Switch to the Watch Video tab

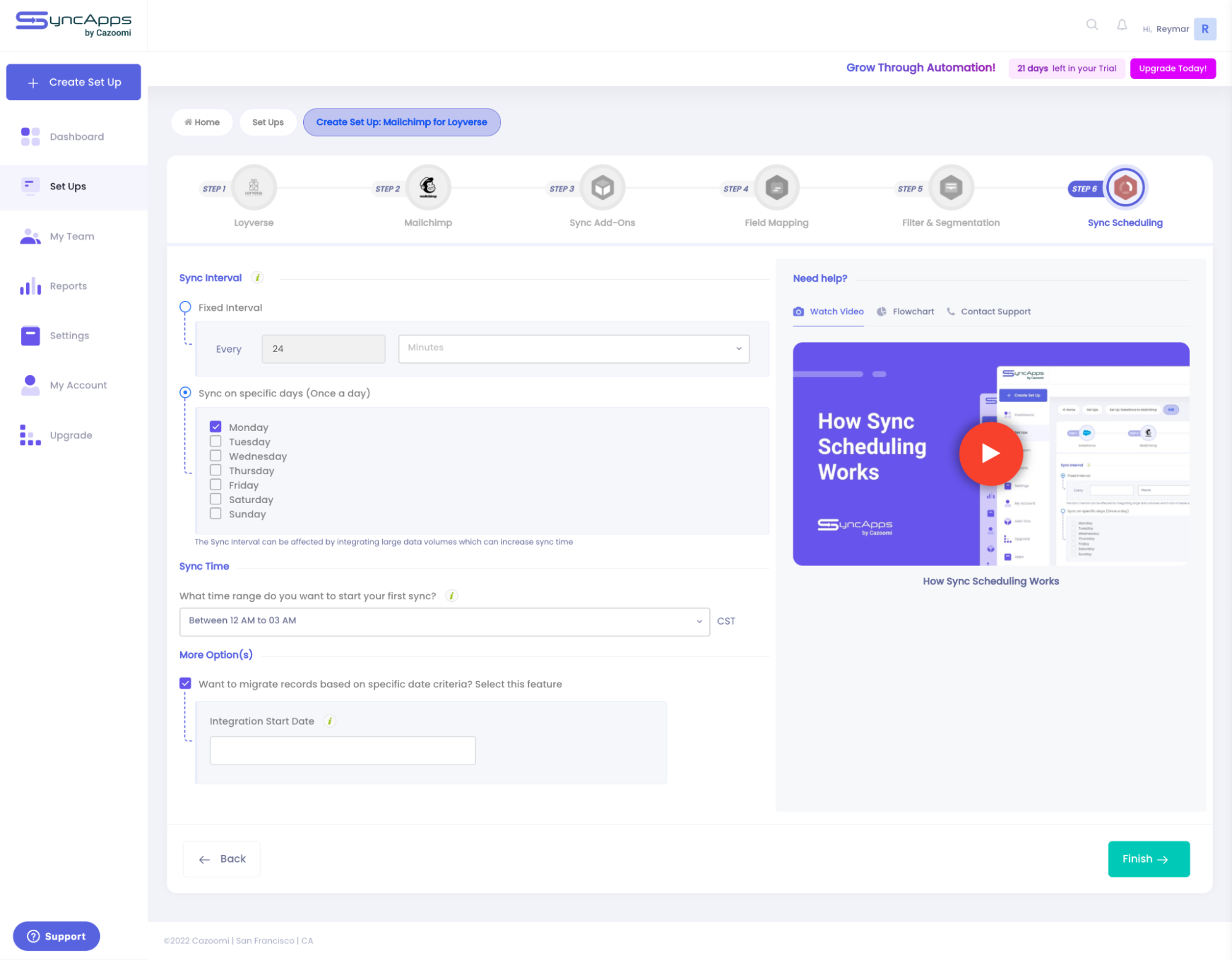828,312
